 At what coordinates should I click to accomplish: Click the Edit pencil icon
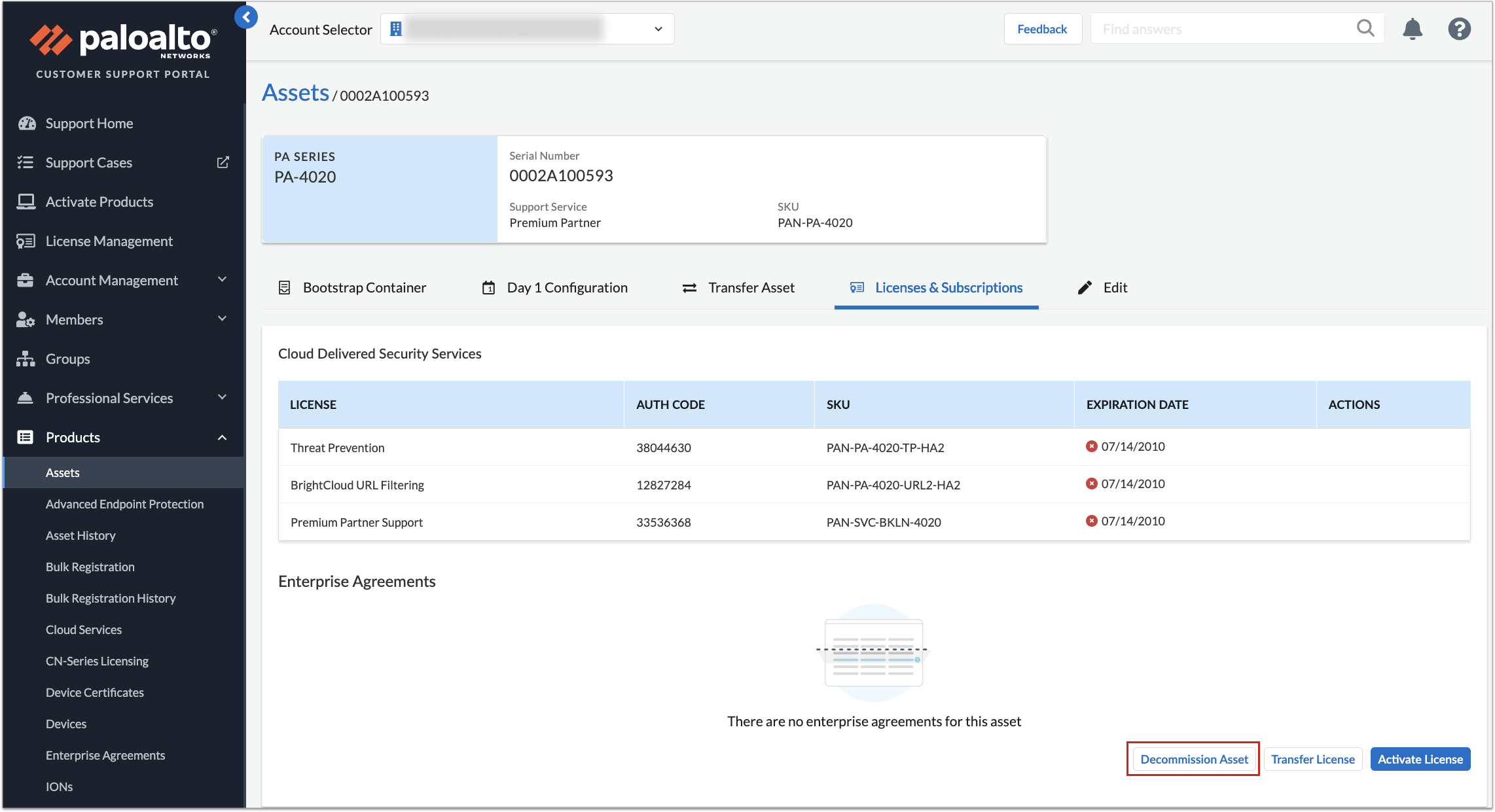point(1085,288)
